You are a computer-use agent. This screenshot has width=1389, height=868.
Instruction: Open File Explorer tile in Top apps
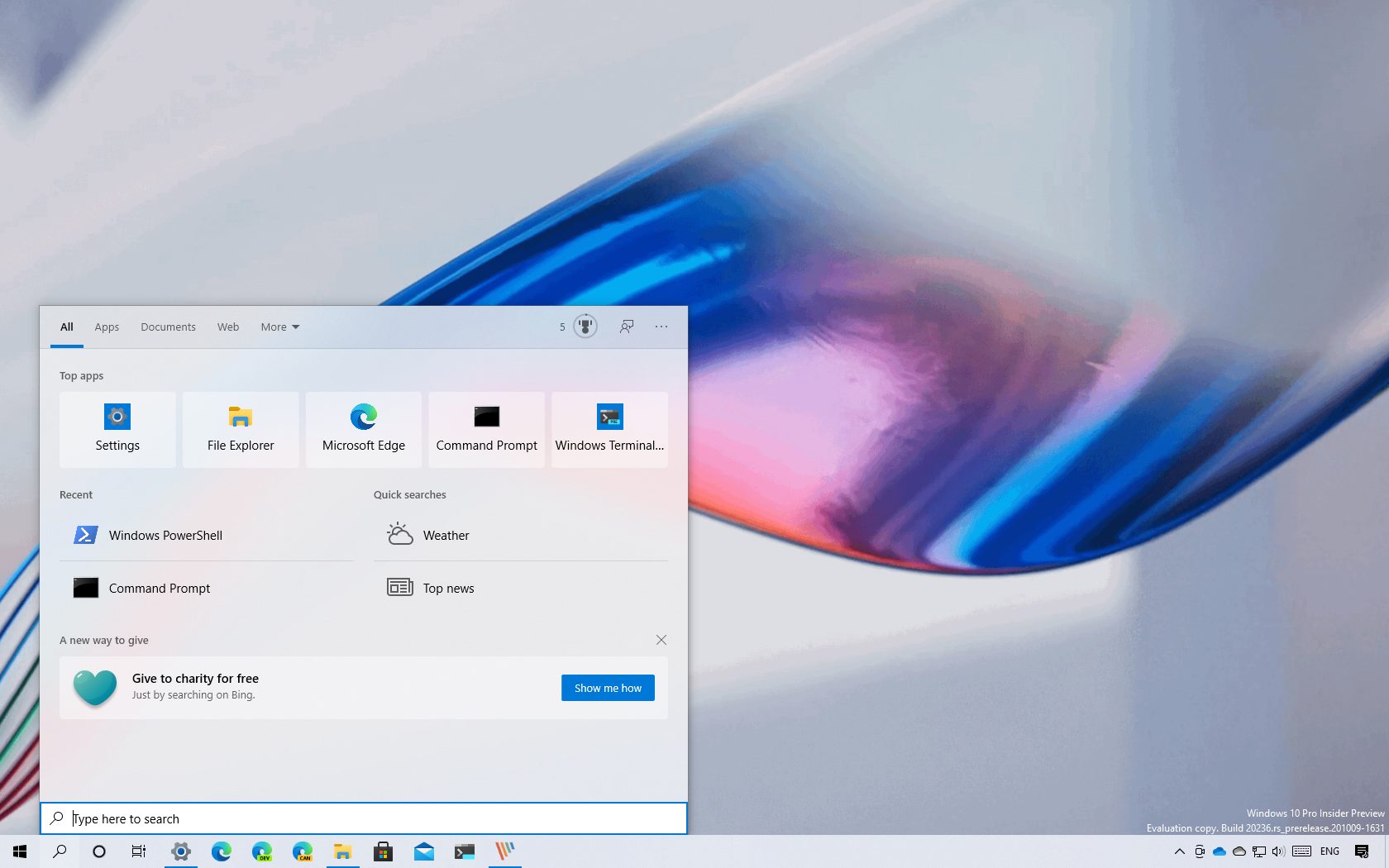click(241, 430)
